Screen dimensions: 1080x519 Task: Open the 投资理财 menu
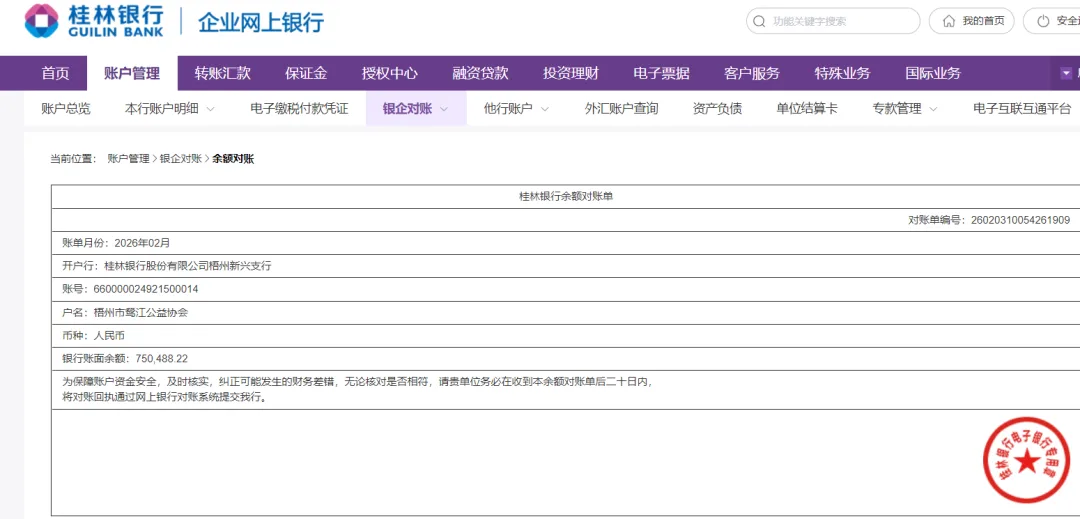[x=570, y=73]
